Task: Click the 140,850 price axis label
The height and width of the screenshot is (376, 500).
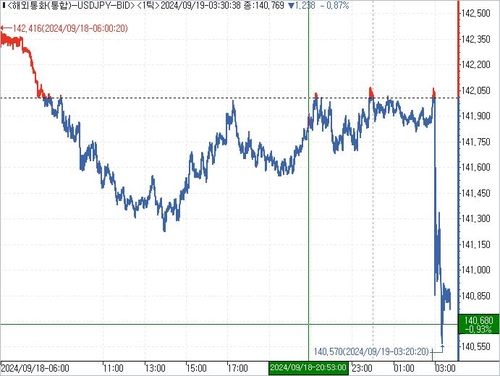Action: pos(476,296)
